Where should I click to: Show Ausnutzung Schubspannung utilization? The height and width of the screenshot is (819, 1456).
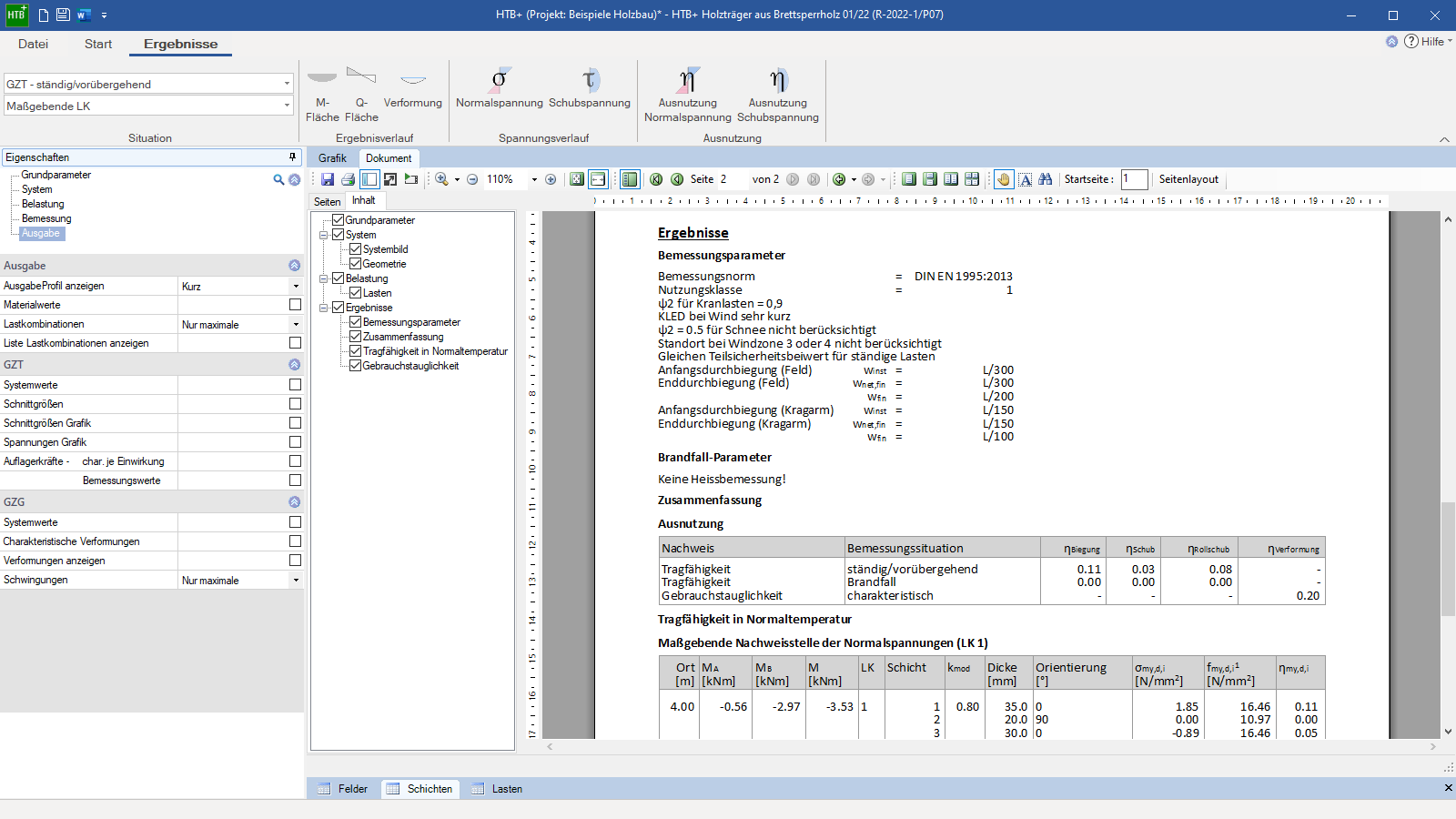(x=778, y=94)
